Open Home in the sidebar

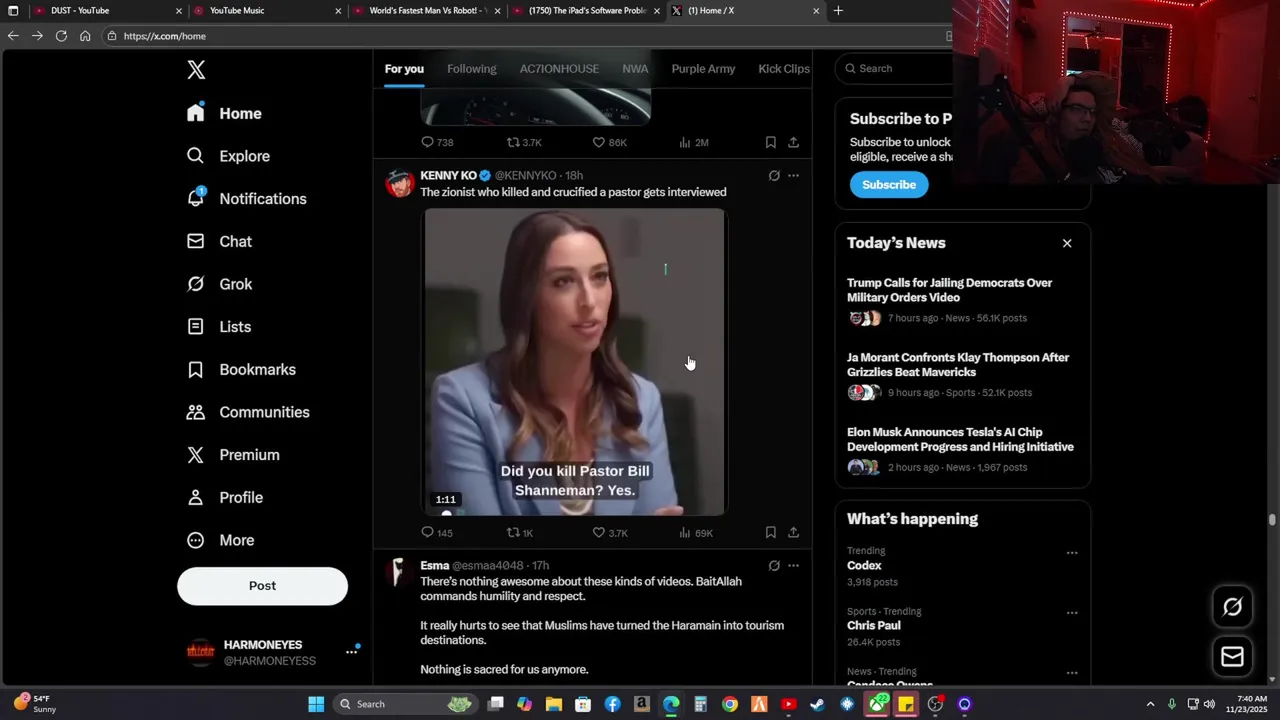pos(224,114)
